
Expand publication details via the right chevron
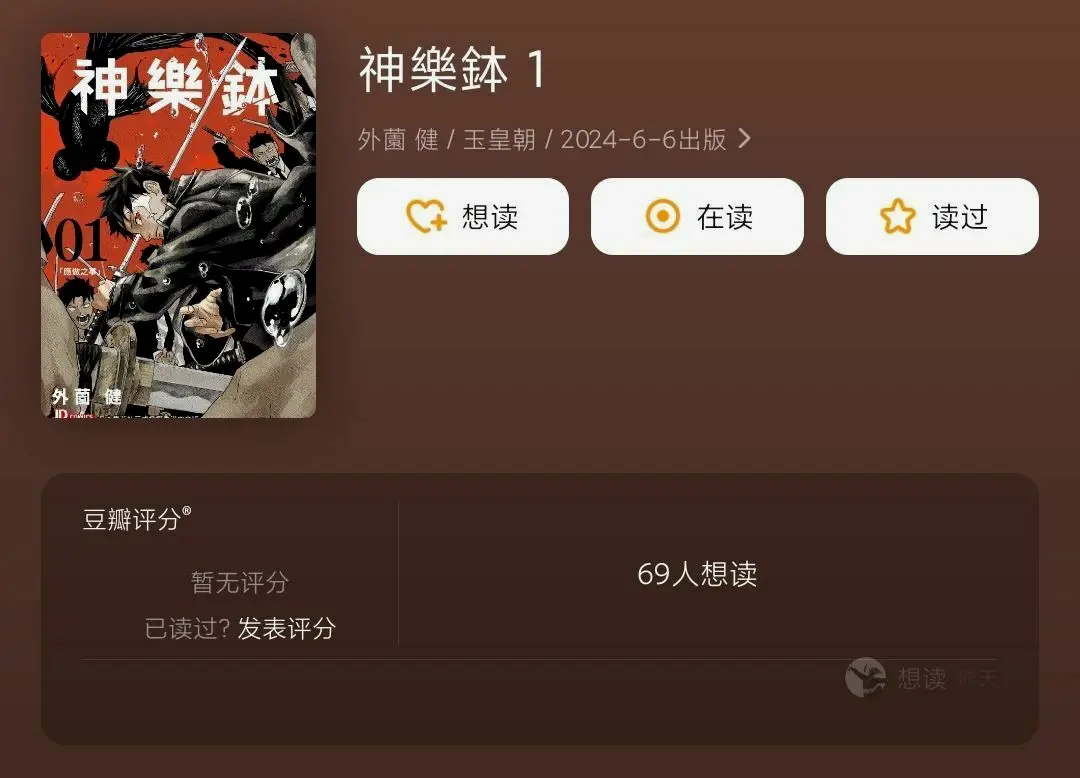coord(744,139)
